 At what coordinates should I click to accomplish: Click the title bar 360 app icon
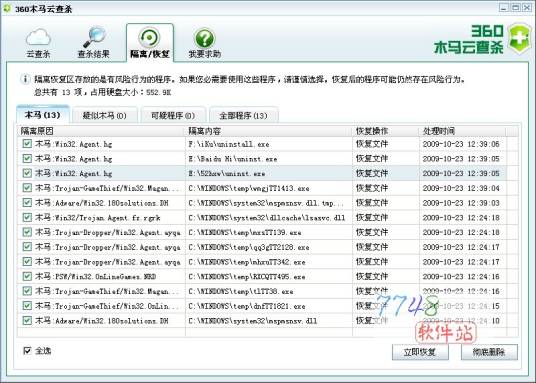click(6, 8)
